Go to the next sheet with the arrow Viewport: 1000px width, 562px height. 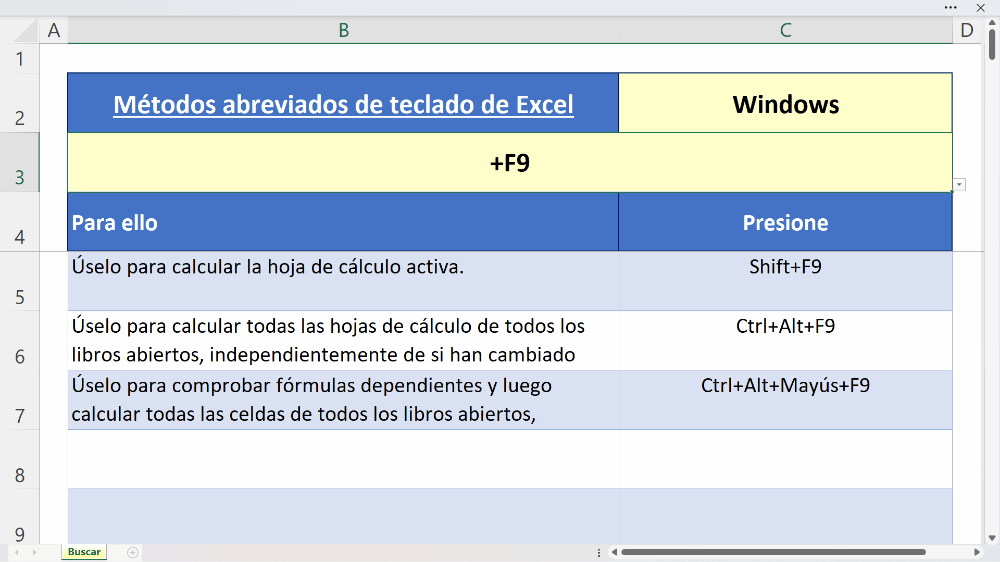(x=34, y=552)
